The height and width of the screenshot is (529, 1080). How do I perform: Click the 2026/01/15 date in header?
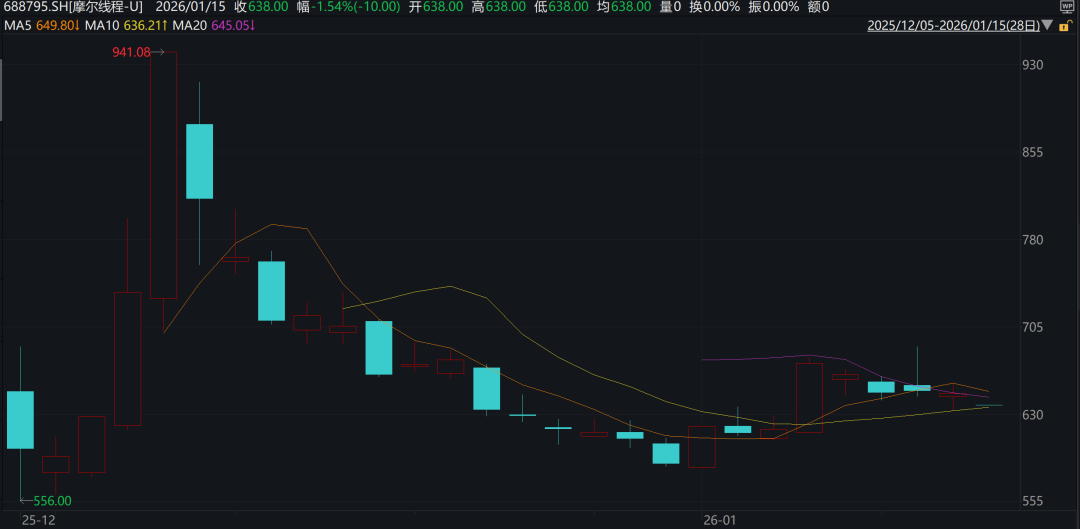(189, 8)
